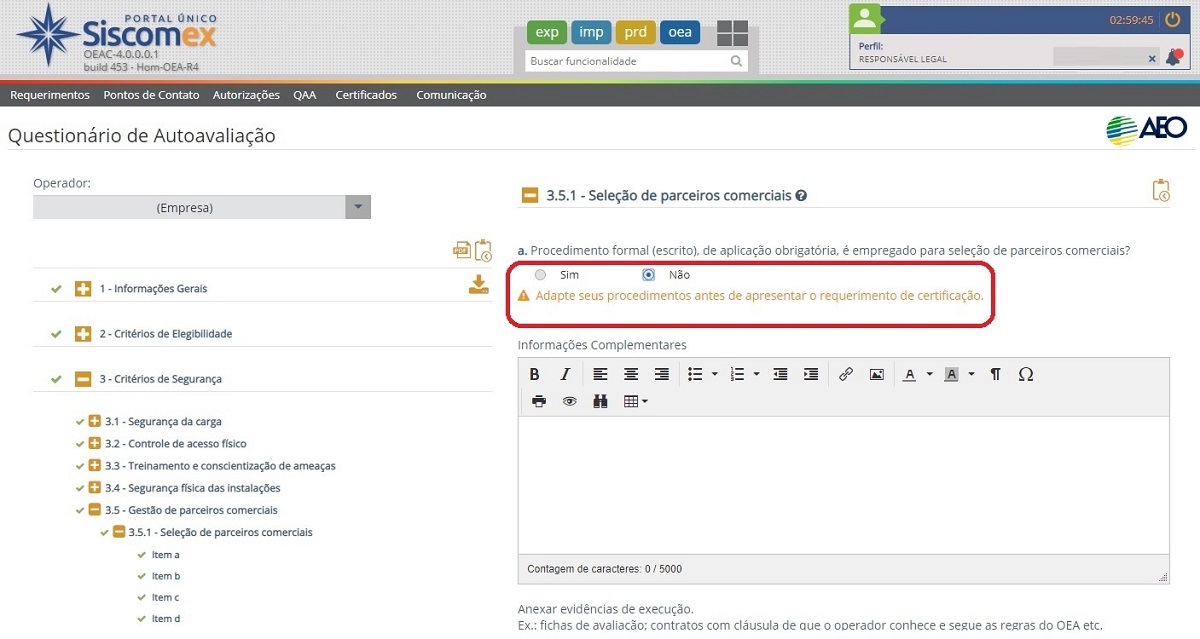The height and width of the screenshot is (639, 1200).
Task: Click the print icon in the editor
Action: 539,401
